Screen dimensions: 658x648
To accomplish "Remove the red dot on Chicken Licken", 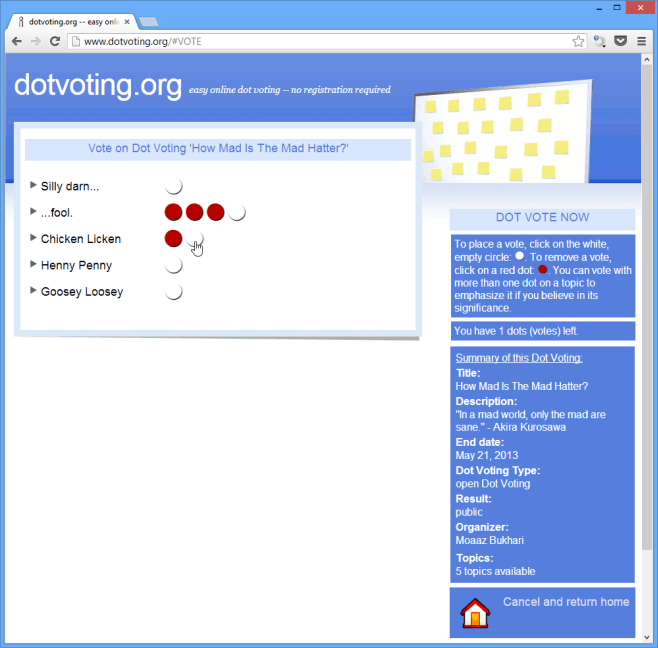I will pos(173,238).
